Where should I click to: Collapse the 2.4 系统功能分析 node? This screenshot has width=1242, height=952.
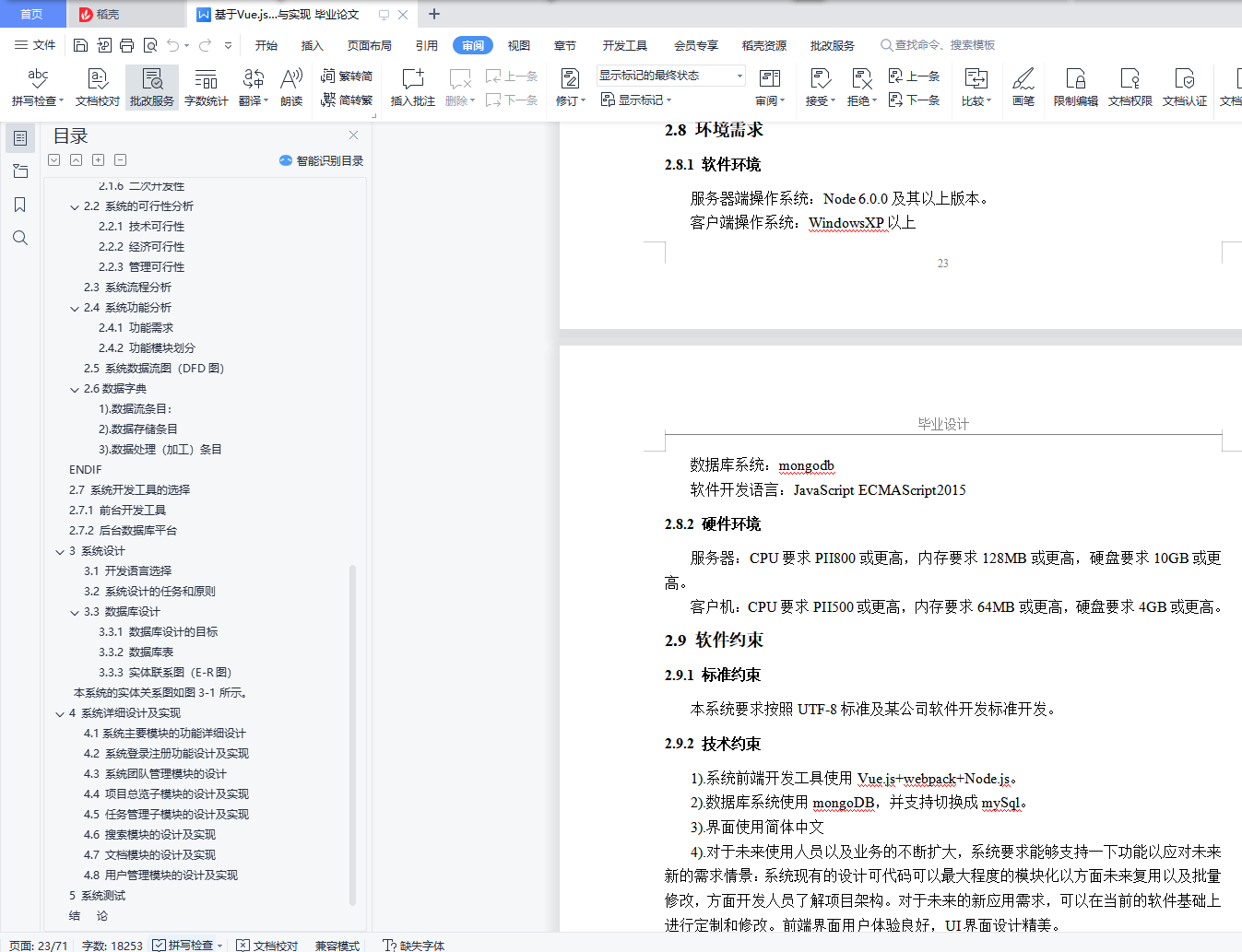[x=75, y=308]
